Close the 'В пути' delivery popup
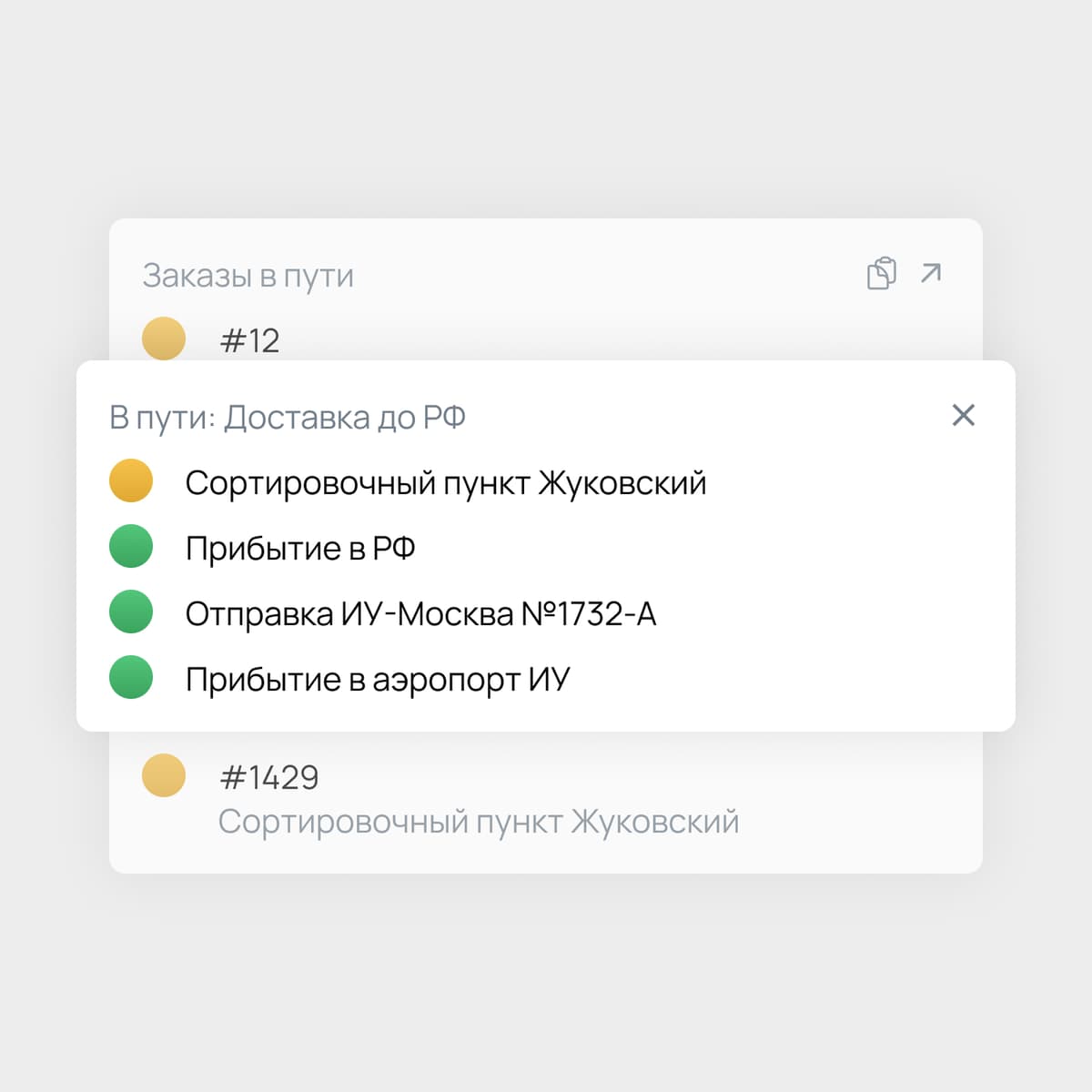The height and width of the screenshot is (1092, 1092). click(x=963, y=415)
